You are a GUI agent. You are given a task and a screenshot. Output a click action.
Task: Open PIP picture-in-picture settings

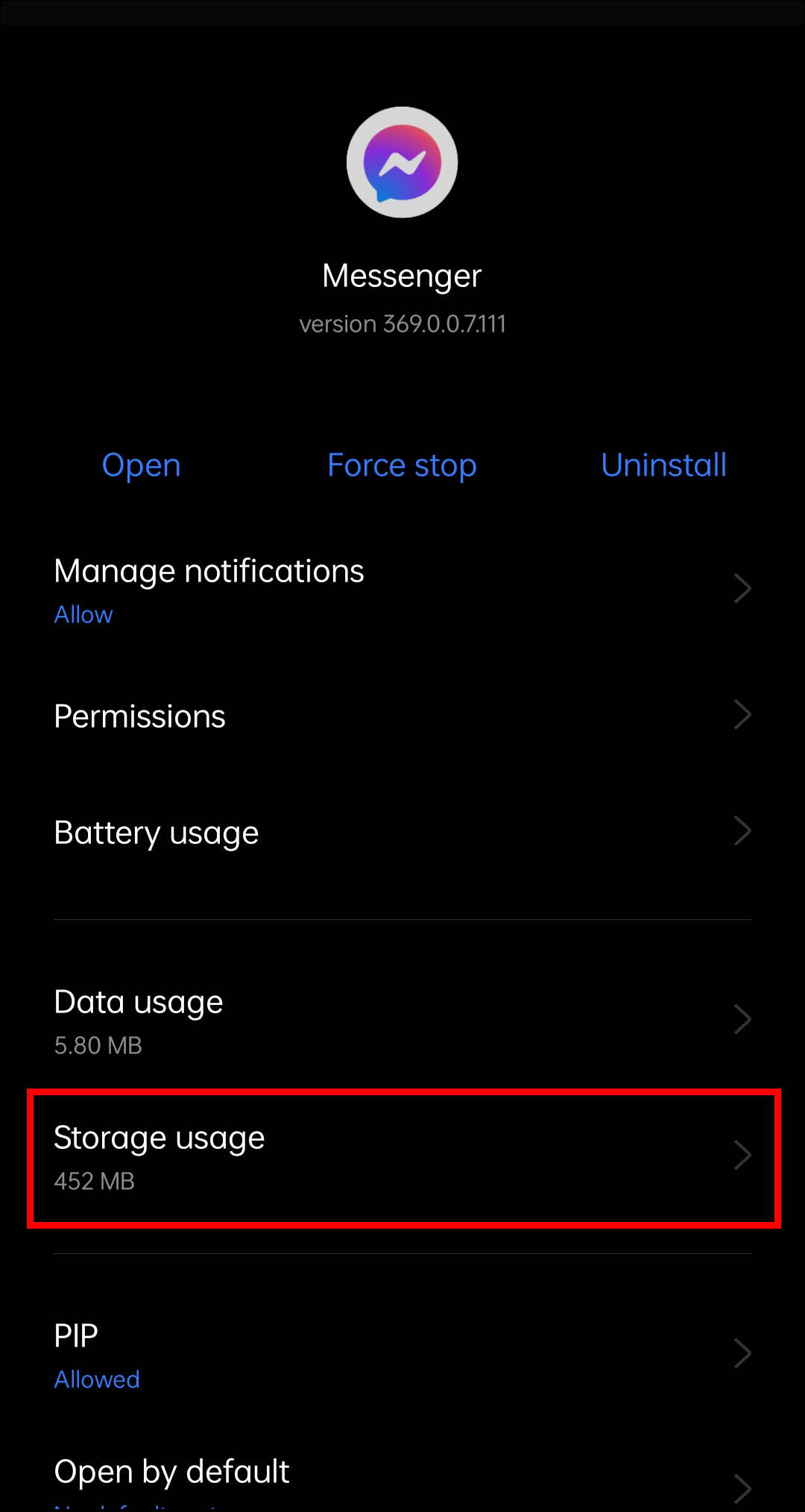tap(76, 1335)
